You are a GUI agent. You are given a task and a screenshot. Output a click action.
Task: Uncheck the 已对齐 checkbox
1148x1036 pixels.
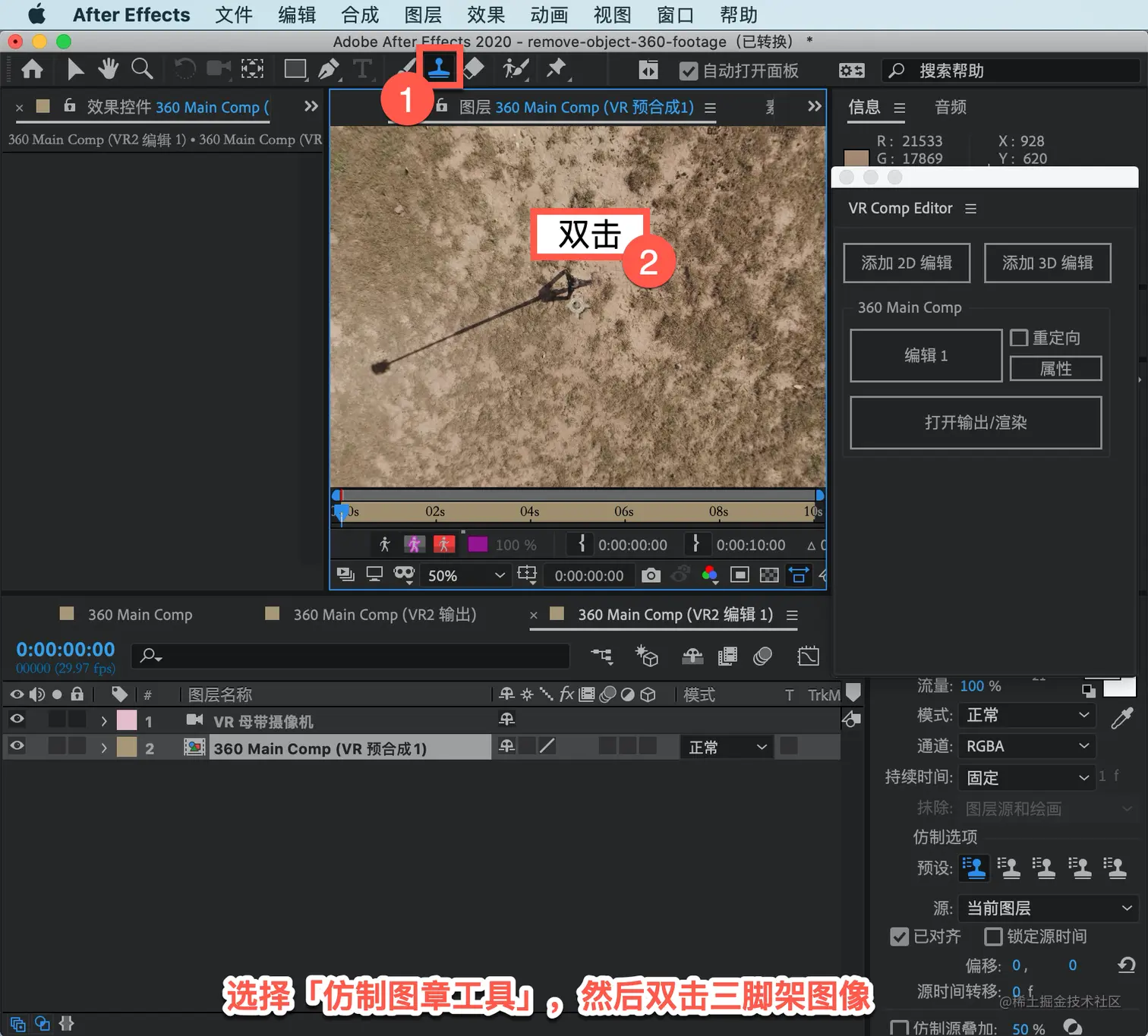[899, 937]
